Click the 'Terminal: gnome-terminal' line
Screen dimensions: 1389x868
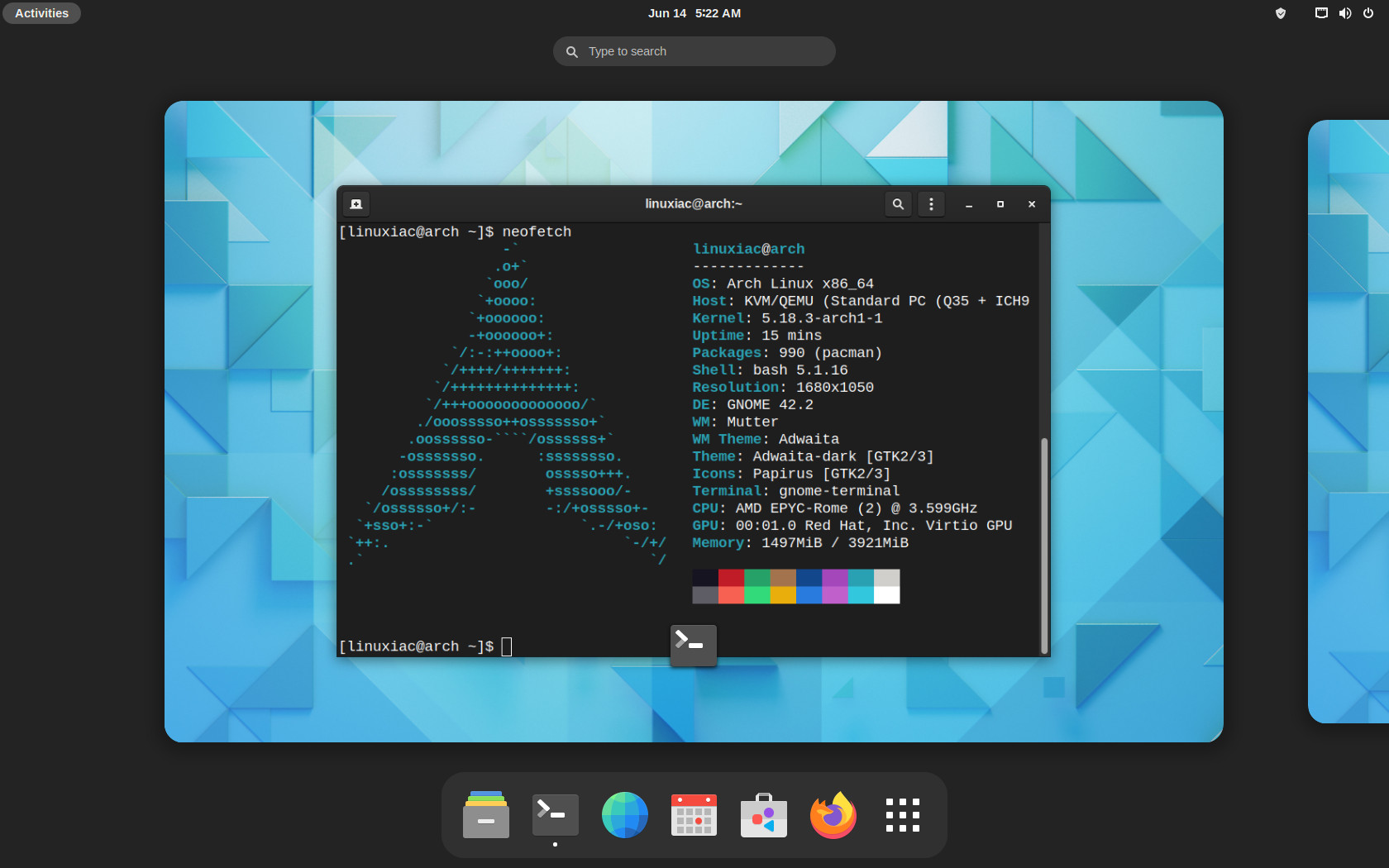pos(796,491)
